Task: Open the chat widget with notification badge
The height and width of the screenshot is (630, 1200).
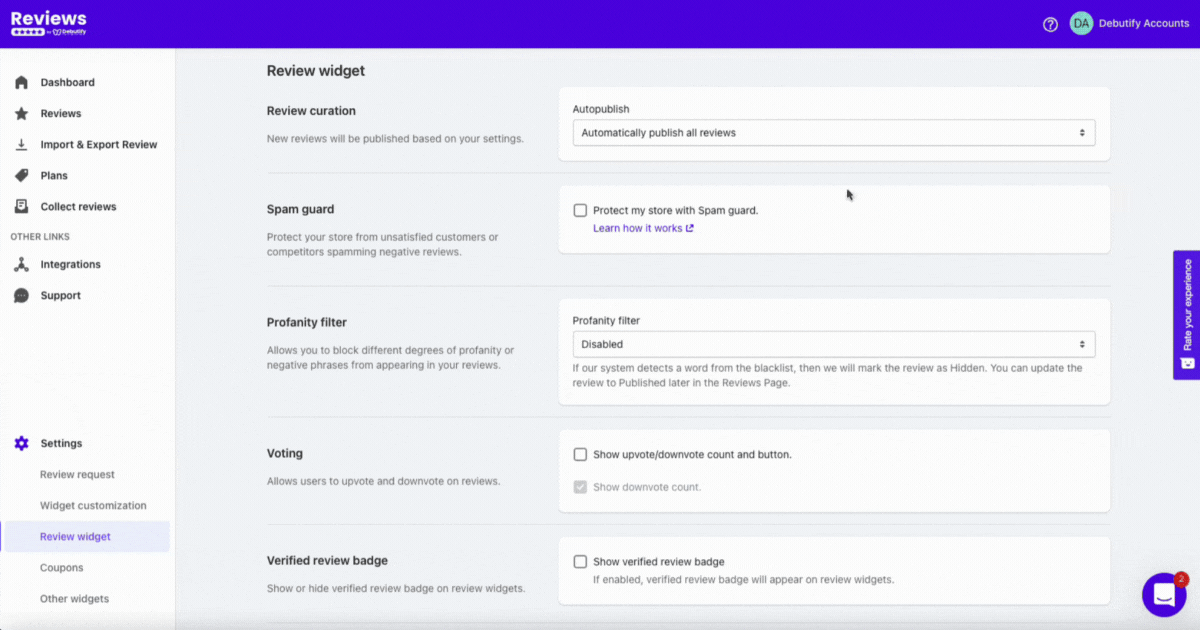Action: (x=1165, y=595)
